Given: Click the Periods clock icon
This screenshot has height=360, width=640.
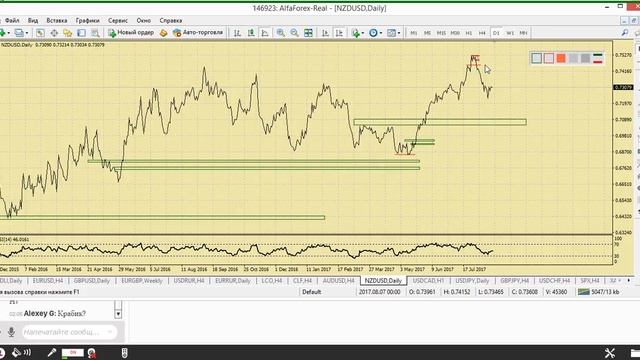Looking at the screenshot, I should coord(373,33).
